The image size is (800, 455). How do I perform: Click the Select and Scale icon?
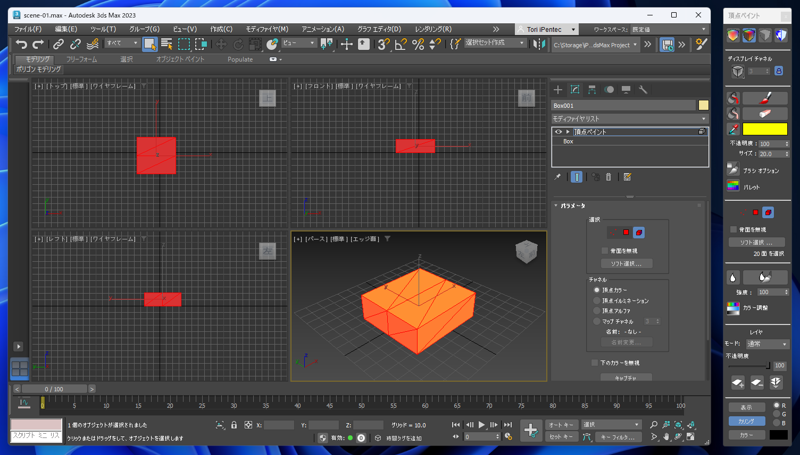(255, 44)
